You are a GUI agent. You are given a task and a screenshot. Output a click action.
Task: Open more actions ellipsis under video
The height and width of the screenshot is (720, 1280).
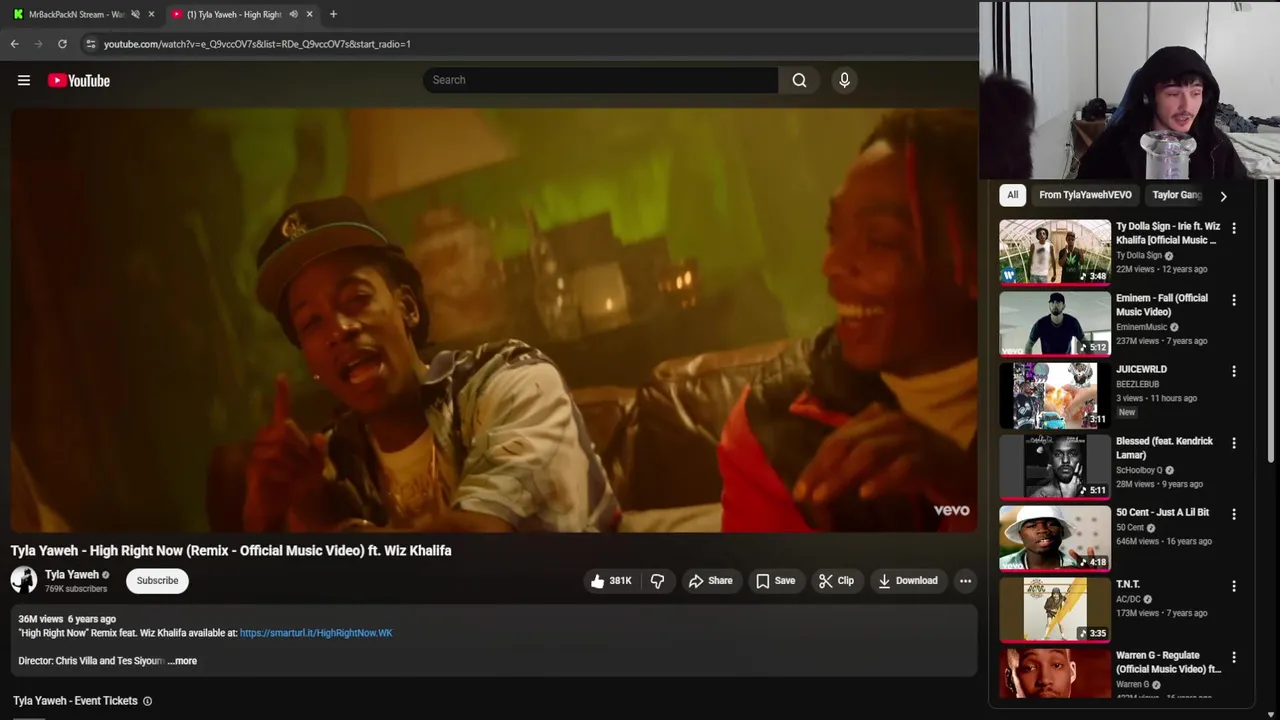[x=965, y=581]
